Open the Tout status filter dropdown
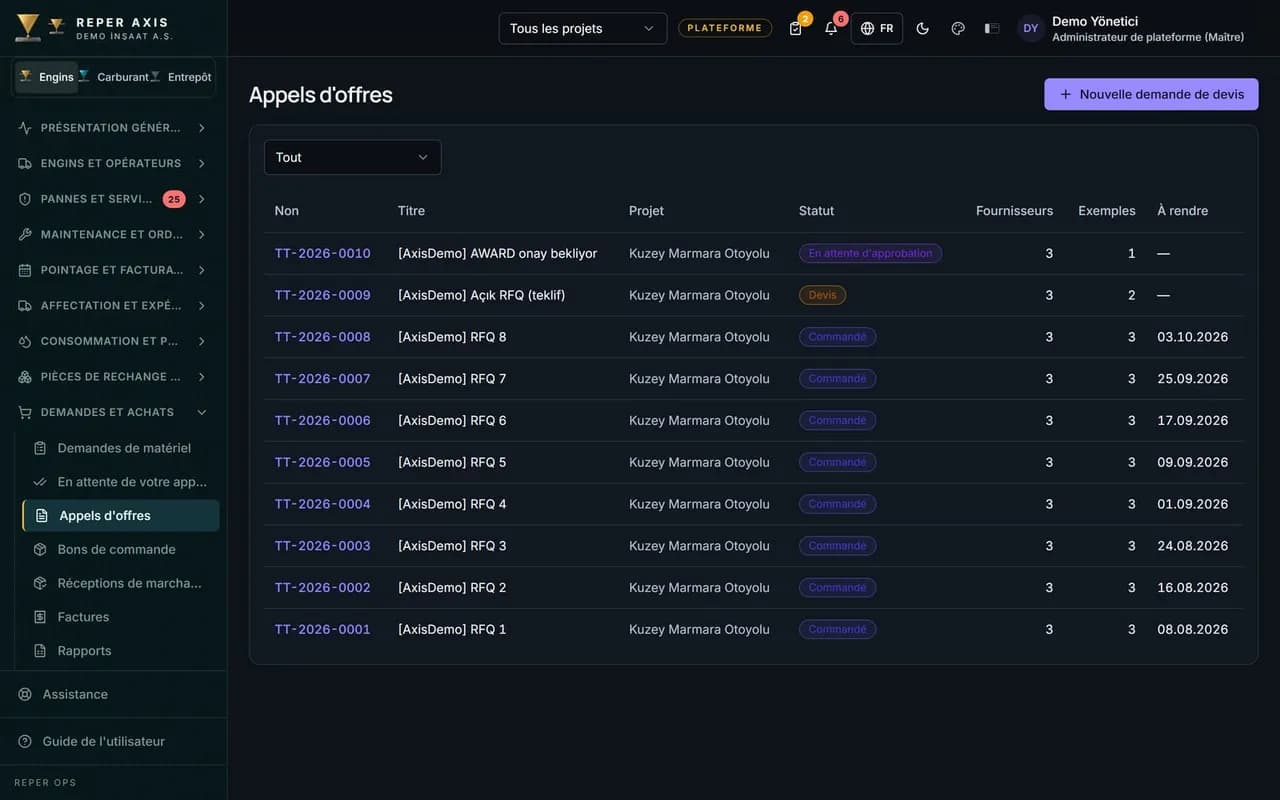The image size is (1280, 800). (352, 157)
